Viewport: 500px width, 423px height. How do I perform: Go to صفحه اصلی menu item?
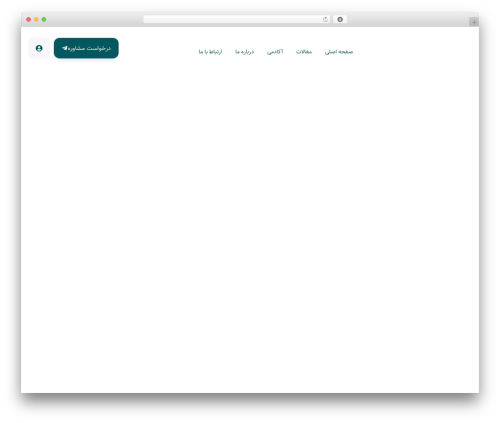339,52
